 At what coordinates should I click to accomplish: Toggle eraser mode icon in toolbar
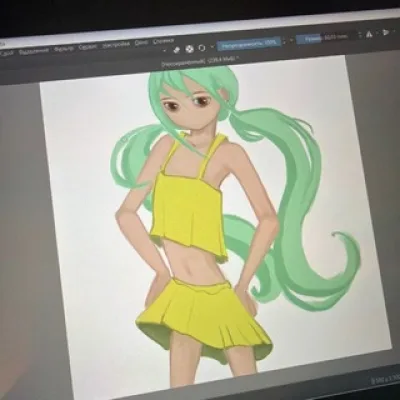177,50
